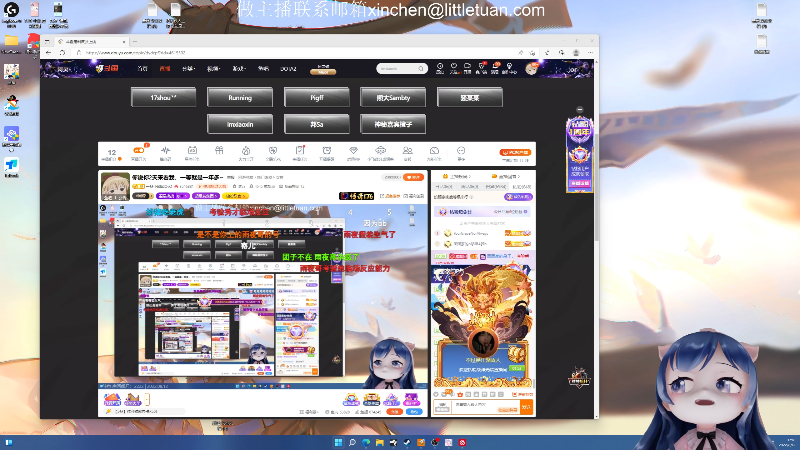Open the Windows Start button on taskbar

[x=338, y=442]
